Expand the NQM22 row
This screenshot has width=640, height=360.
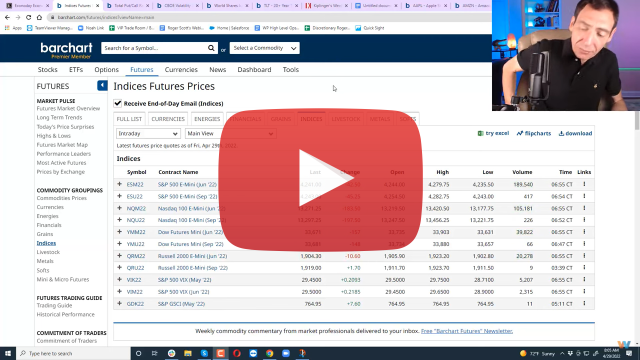[x=119, y=208]
